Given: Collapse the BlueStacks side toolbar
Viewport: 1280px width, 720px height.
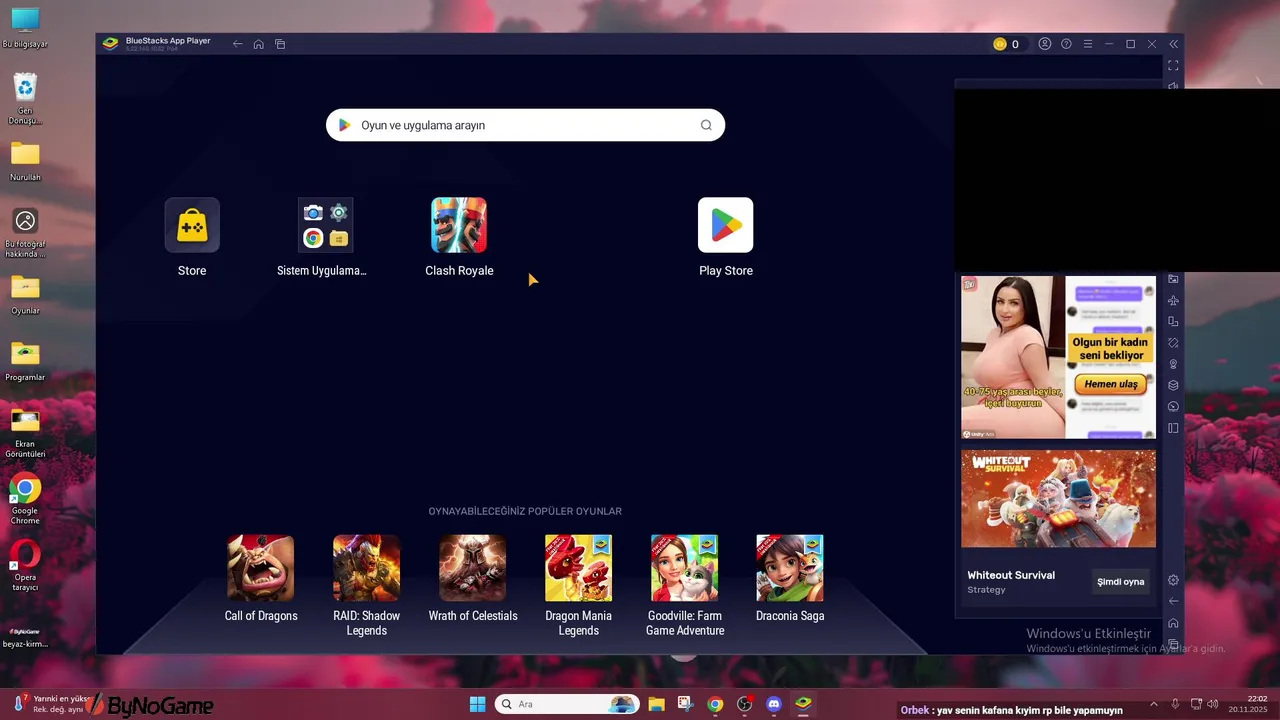Looking at the screenshot, I should coord(1174,44).
